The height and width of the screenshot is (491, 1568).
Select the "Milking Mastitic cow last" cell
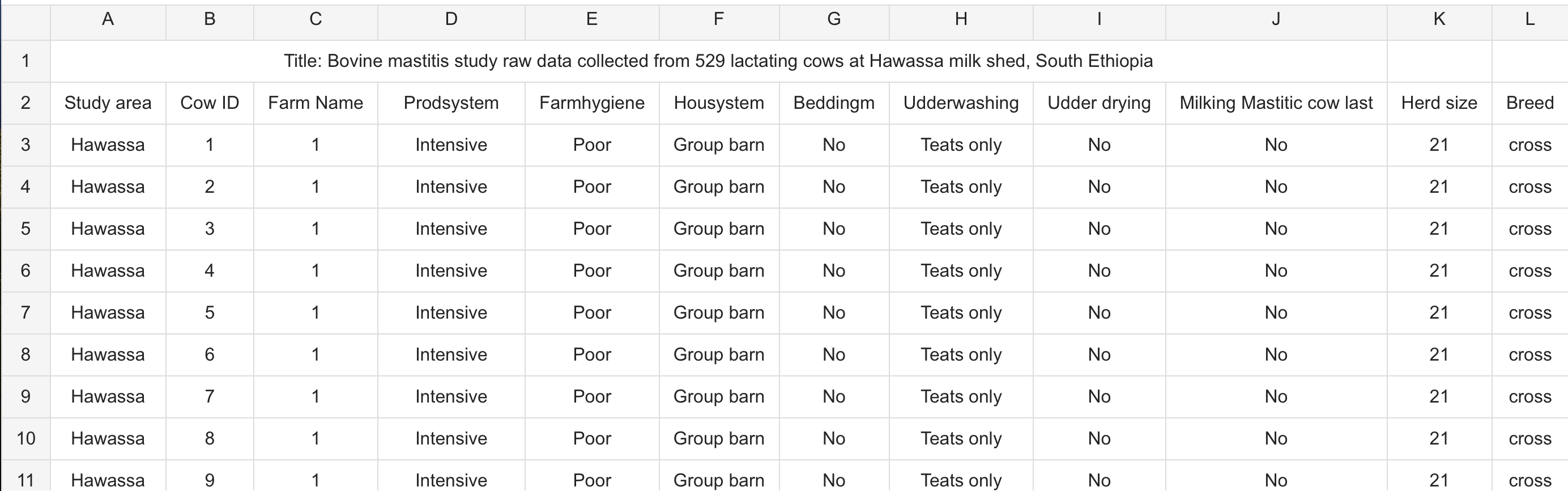1276,103
